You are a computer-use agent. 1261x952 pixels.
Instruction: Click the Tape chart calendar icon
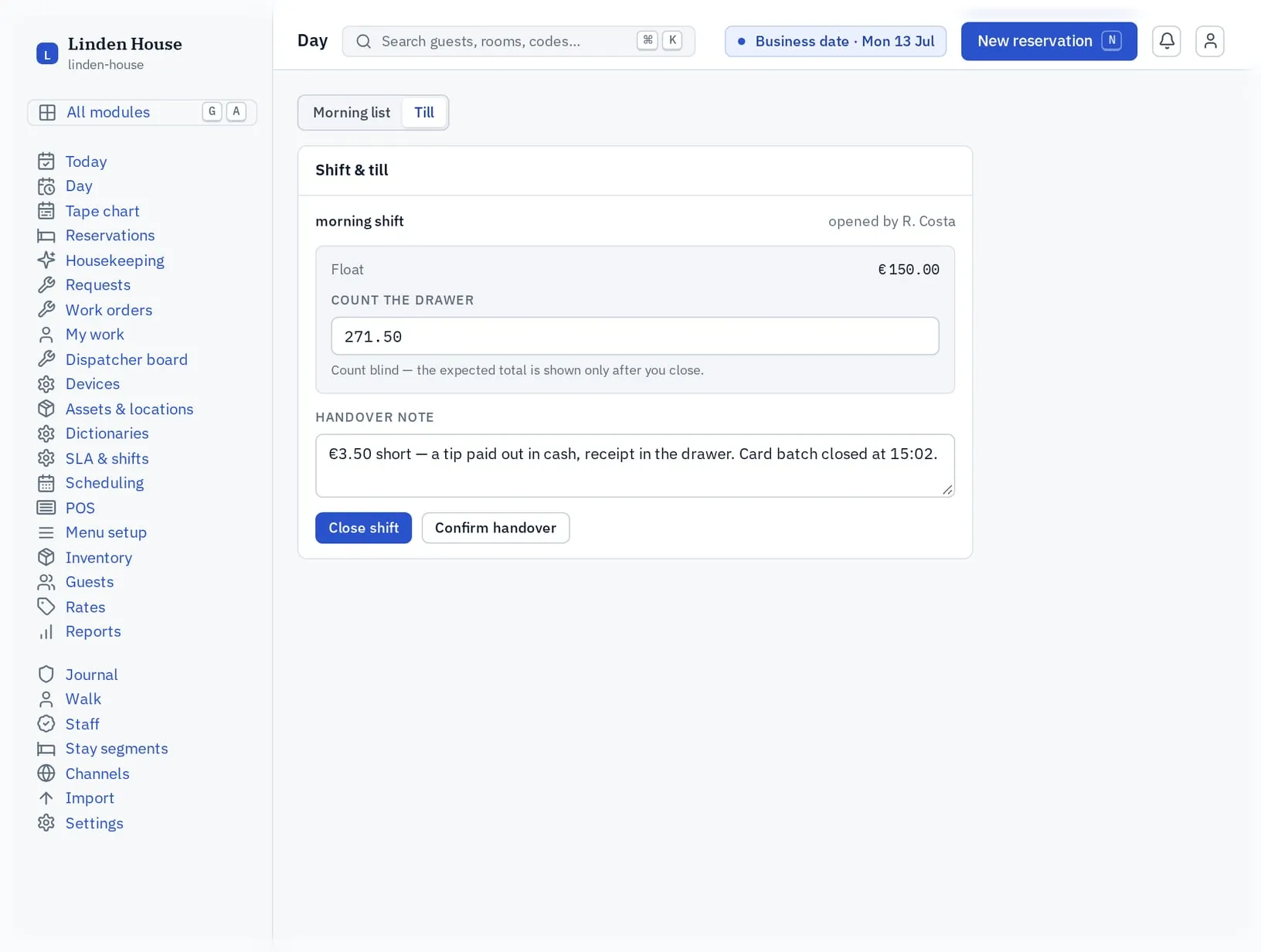(x=46, y=211)
